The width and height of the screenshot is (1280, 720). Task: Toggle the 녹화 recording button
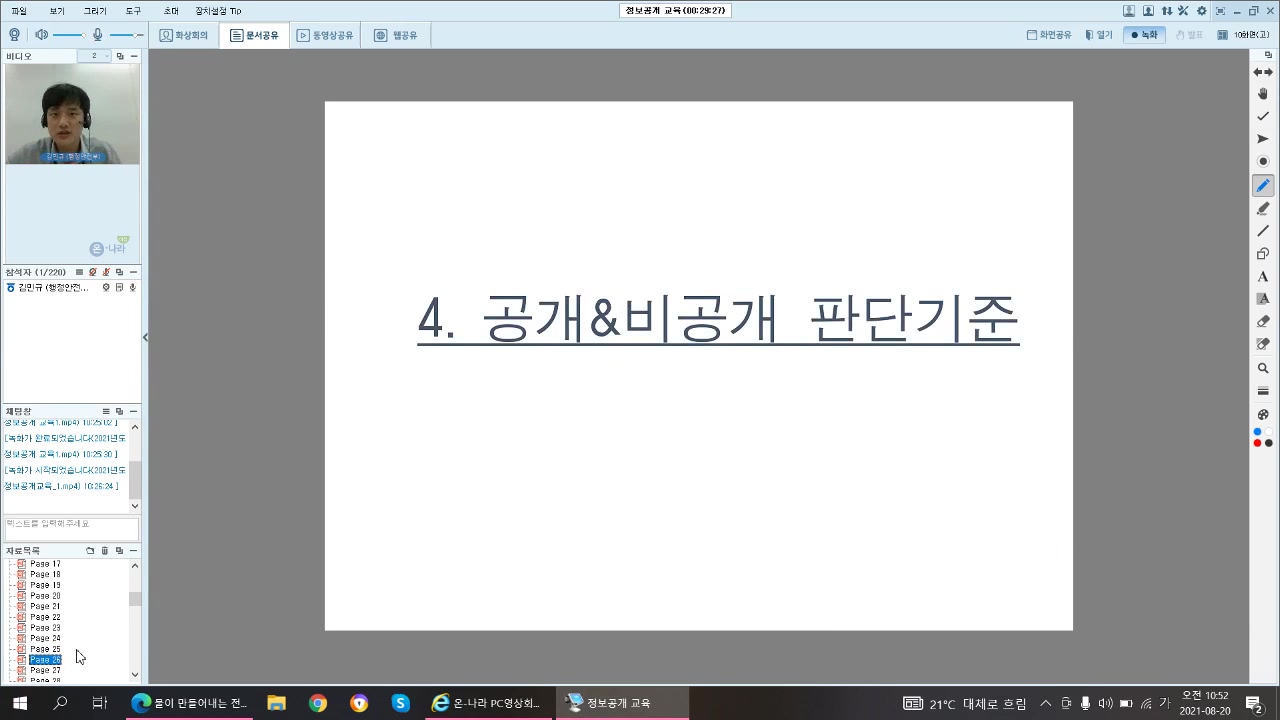coord(1144,35)
